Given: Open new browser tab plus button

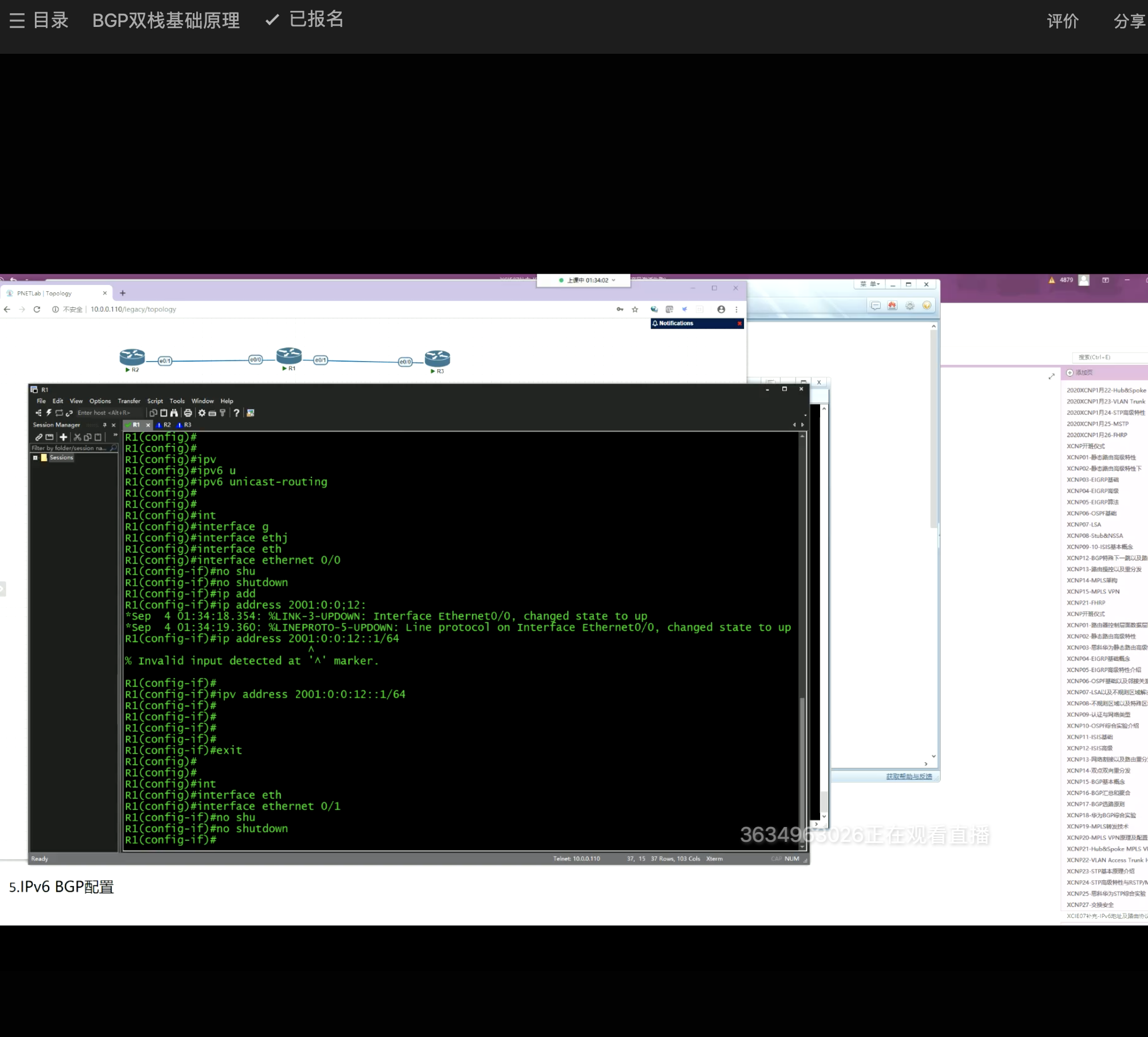Looking at the screenshot, I should click(x=122, y=293).
